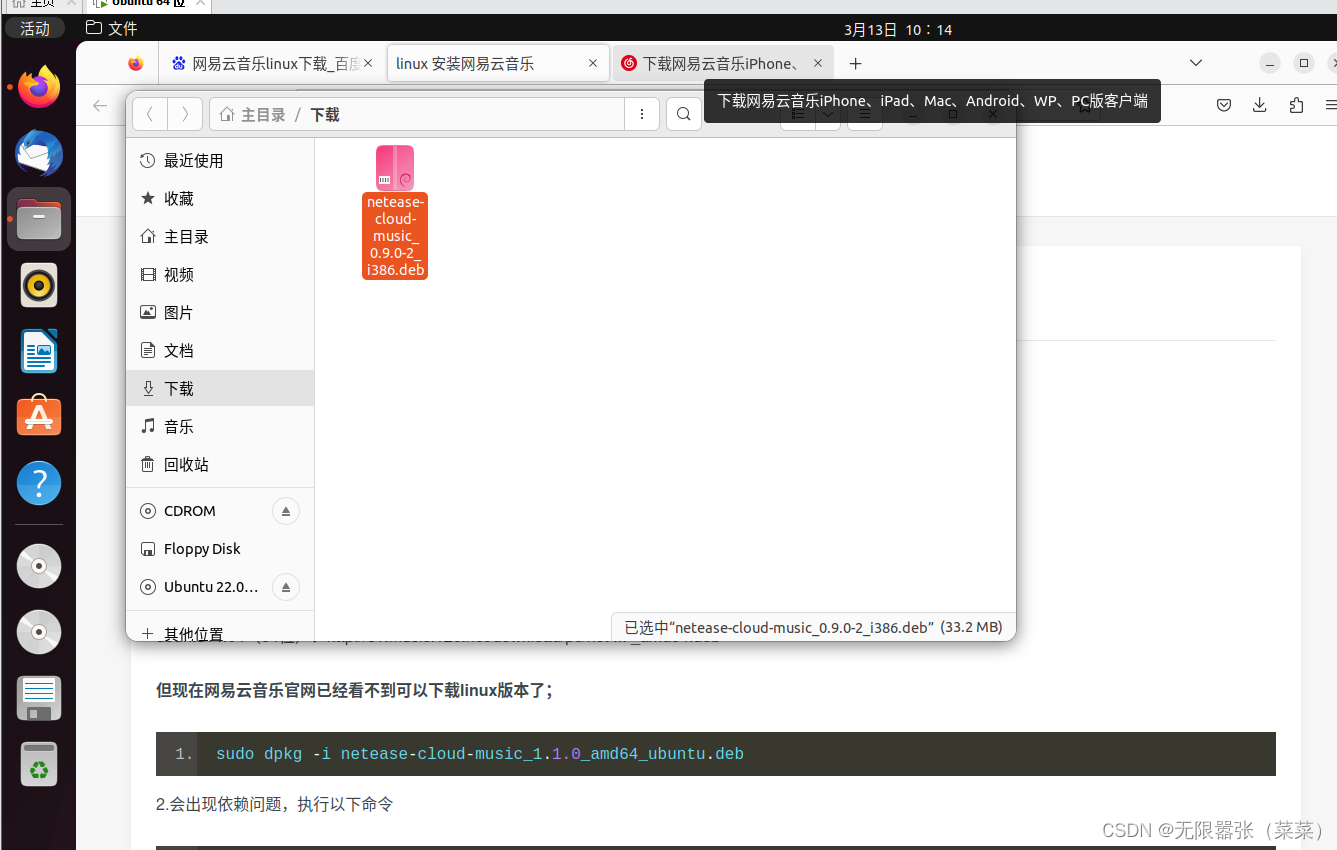Eject the CDROM drive

(x=285, y=511)
